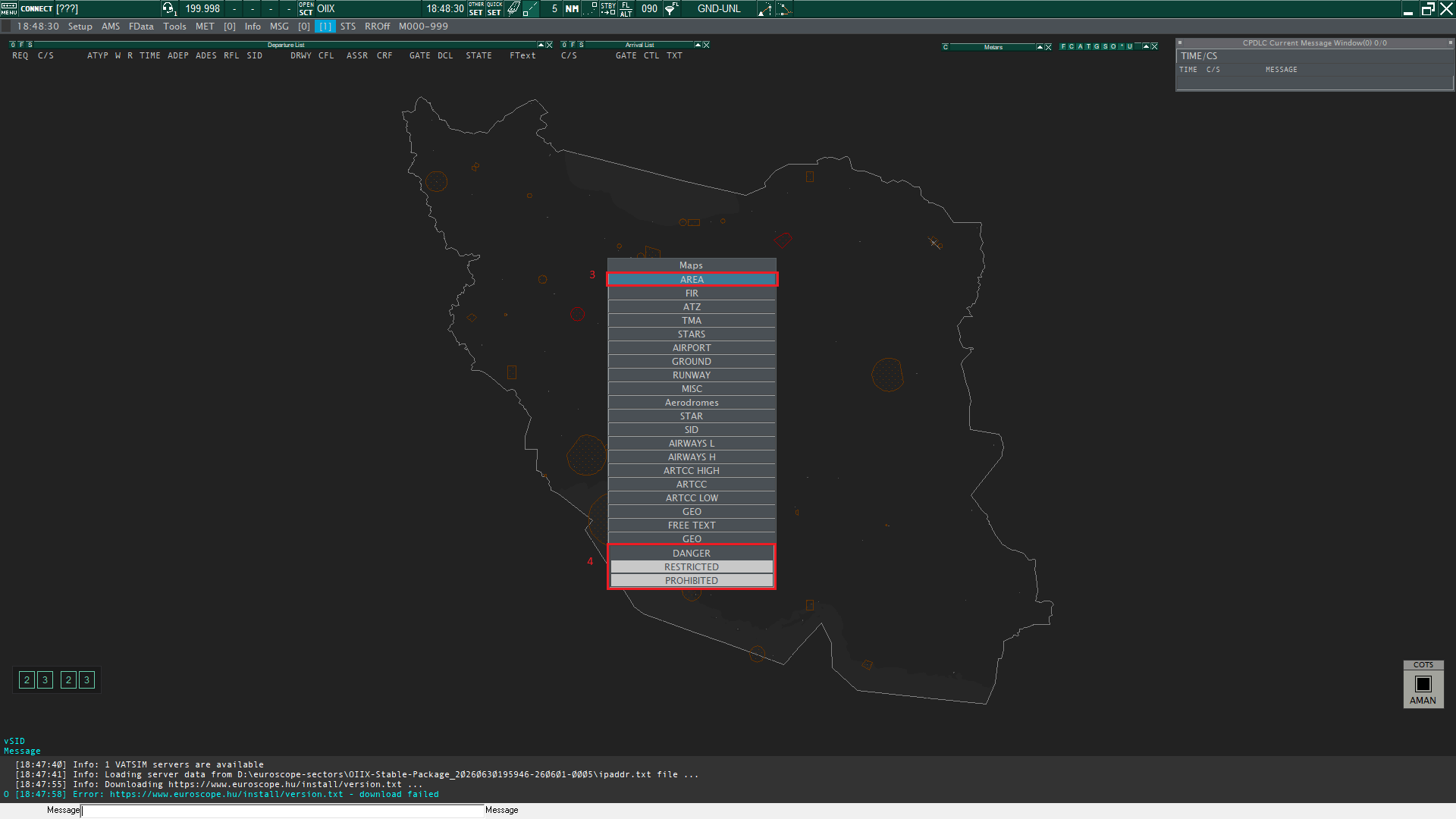Image resolution: width=1456 pixels, height=819 pixels.
Task: Click the flight strip icon beside QUICK SET
Action: tap(513, 8)
